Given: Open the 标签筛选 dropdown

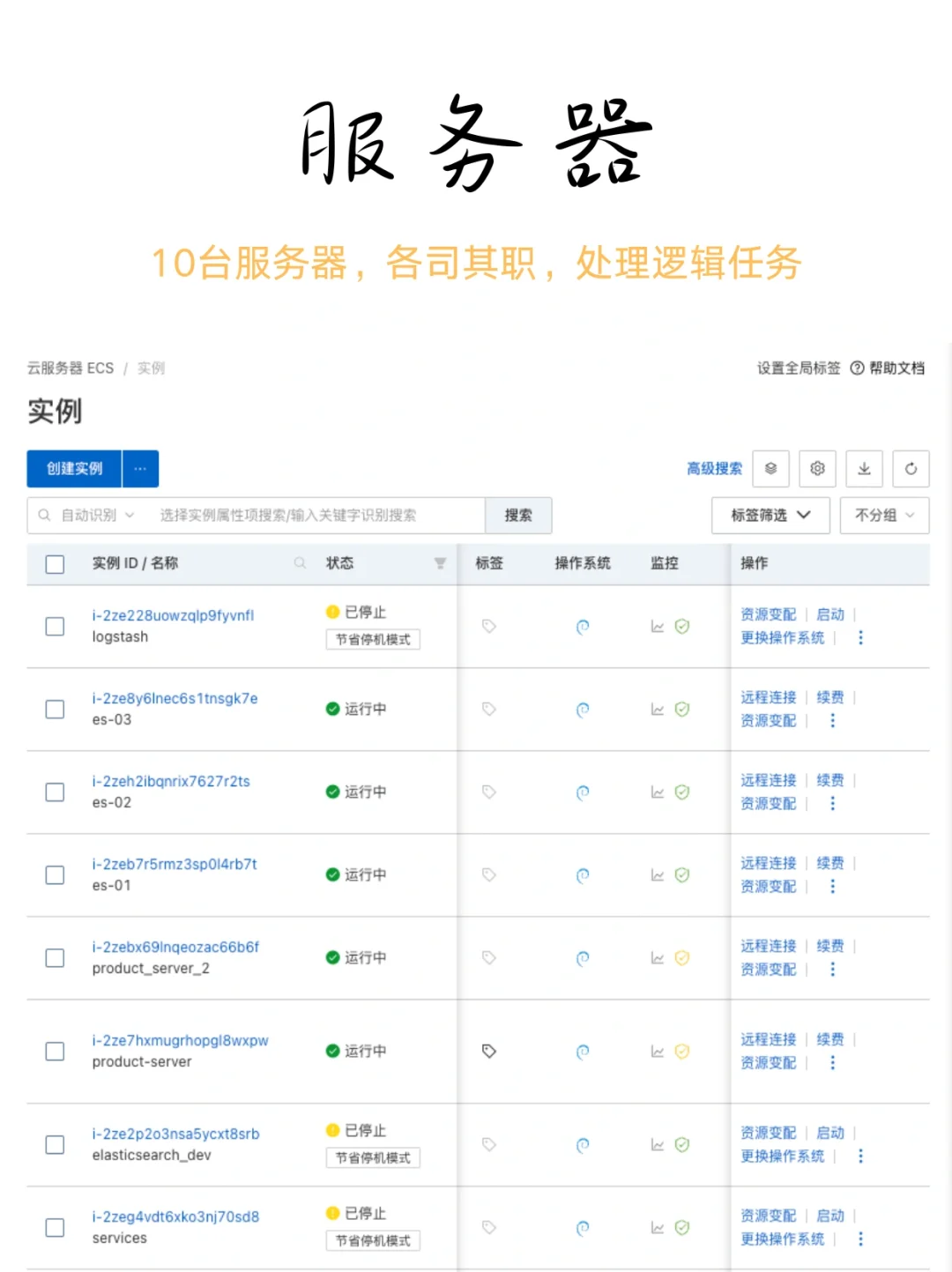Looking at the screenshot, I should pos(770,515).
